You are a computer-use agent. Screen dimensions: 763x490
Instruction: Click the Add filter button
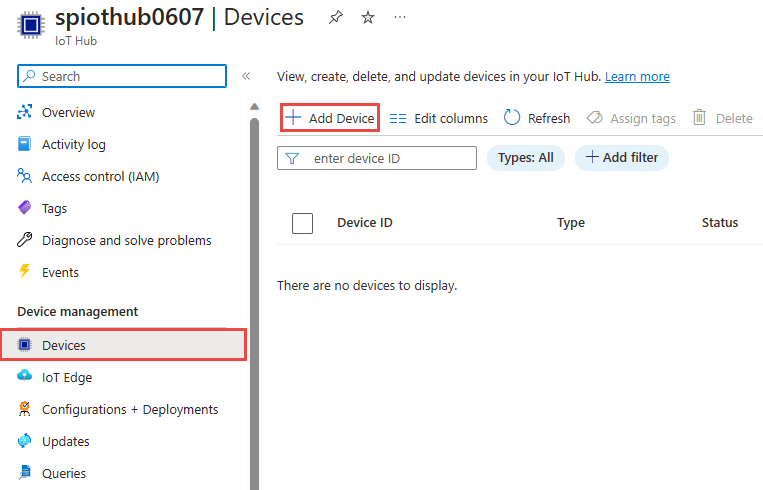[x=621, y=158]
